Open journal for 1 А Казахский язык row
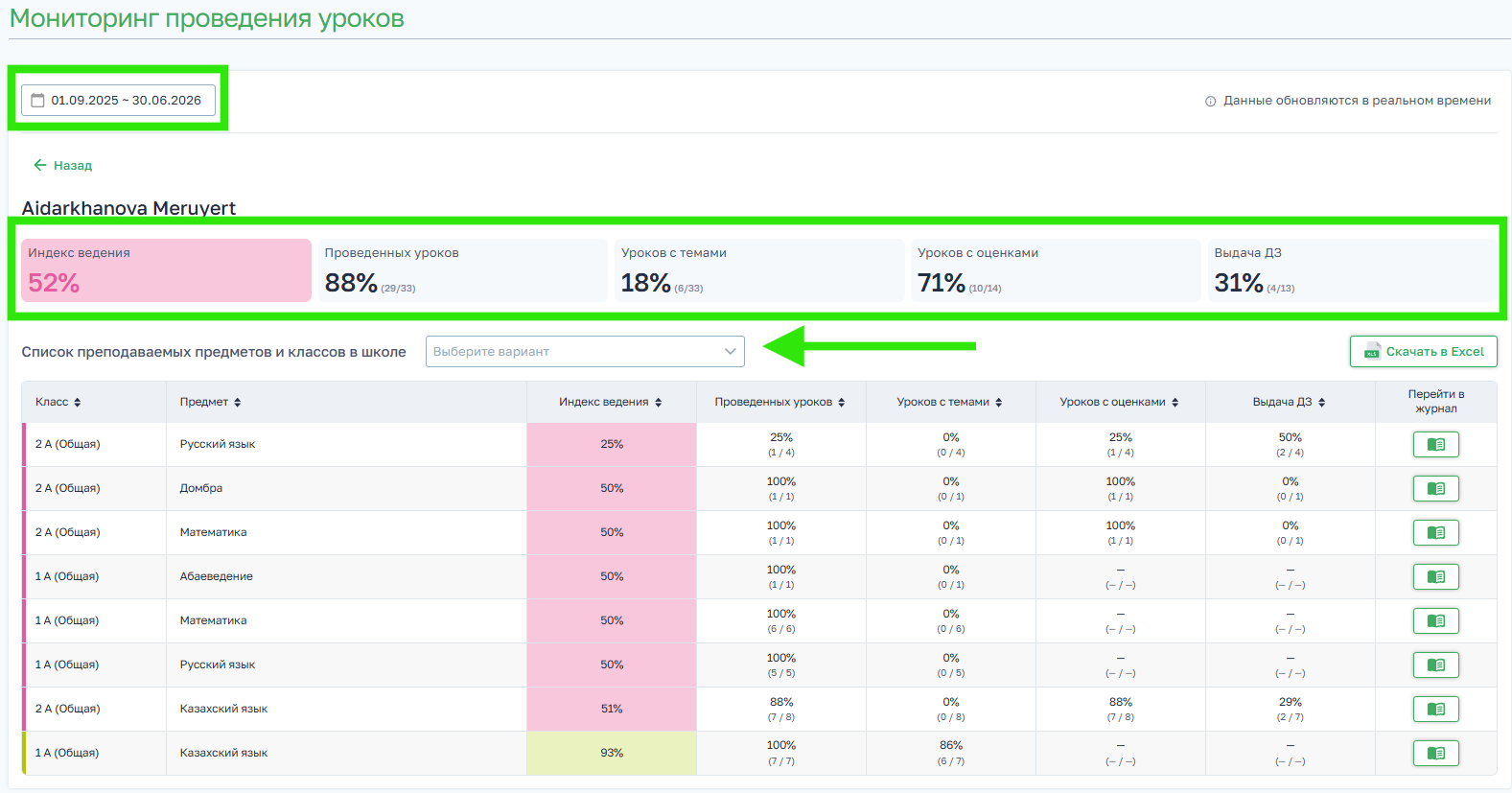 tap(1435, 754)
